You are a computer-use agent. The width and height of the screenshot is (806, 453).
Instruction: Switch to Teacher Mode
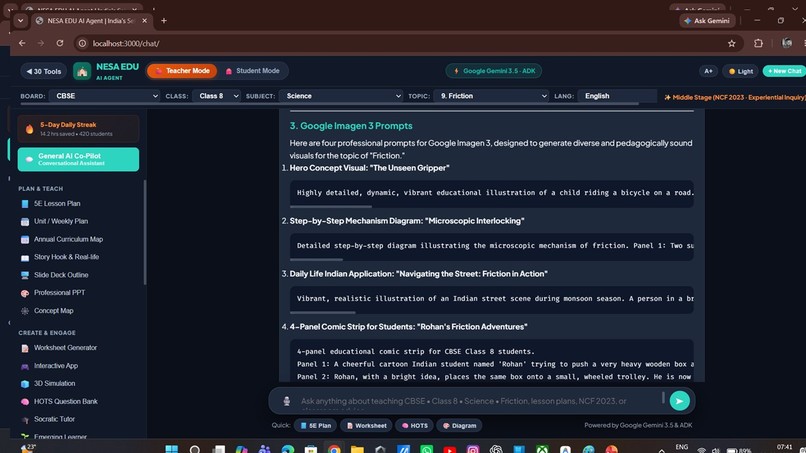click(x=182, y=71)
